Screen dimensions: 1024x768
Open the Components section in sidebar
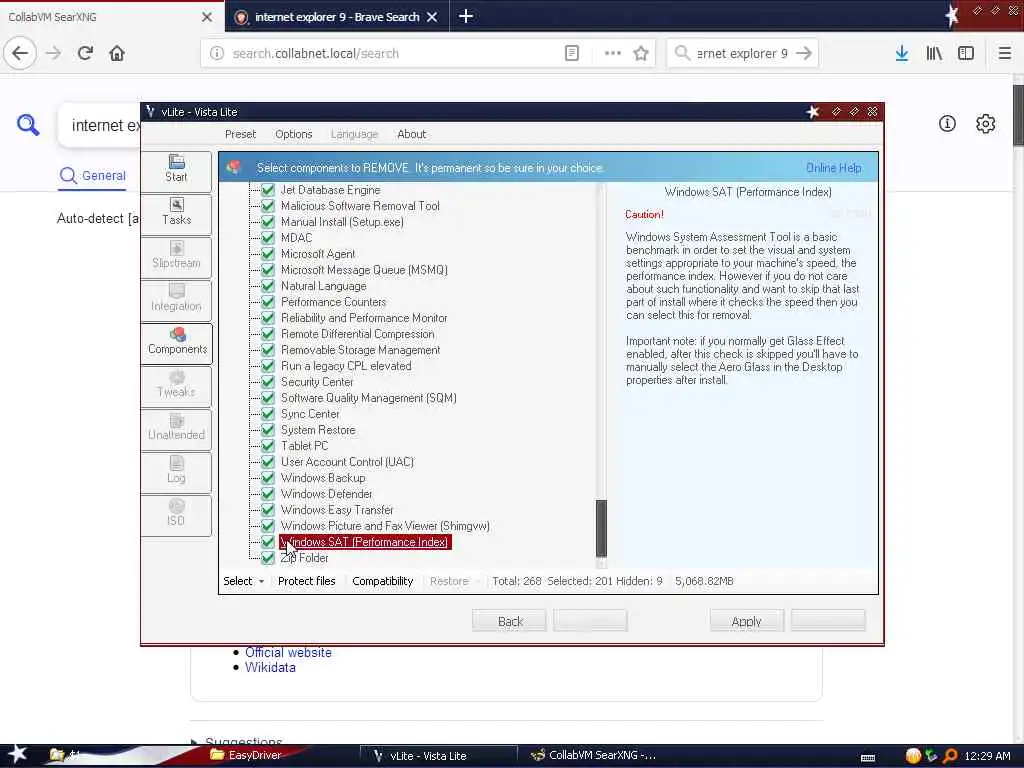[x=176, y=342]
